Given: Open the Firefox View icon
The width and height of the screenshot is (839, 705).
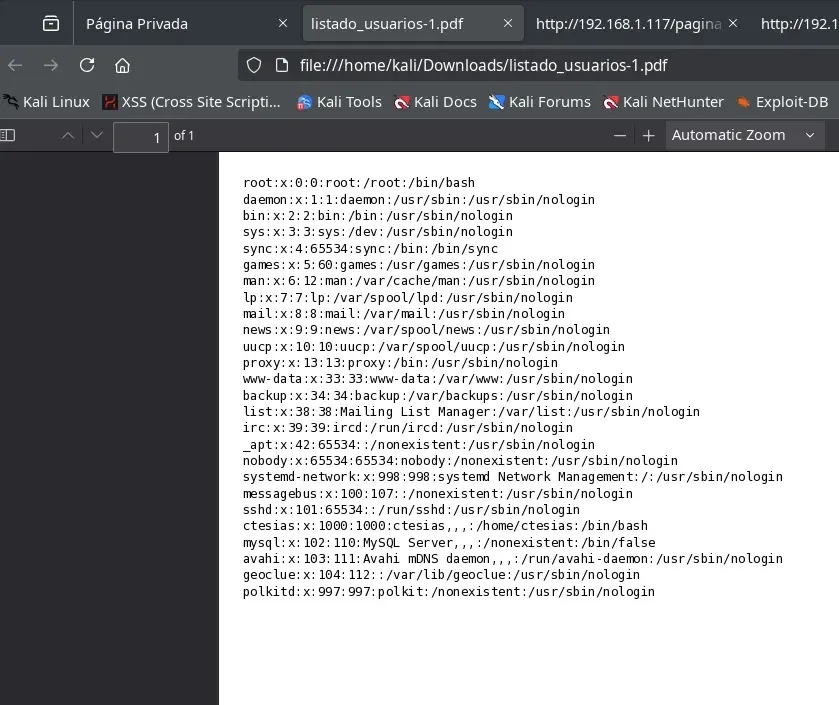Looking at the screenshot, I should [51, 24].
